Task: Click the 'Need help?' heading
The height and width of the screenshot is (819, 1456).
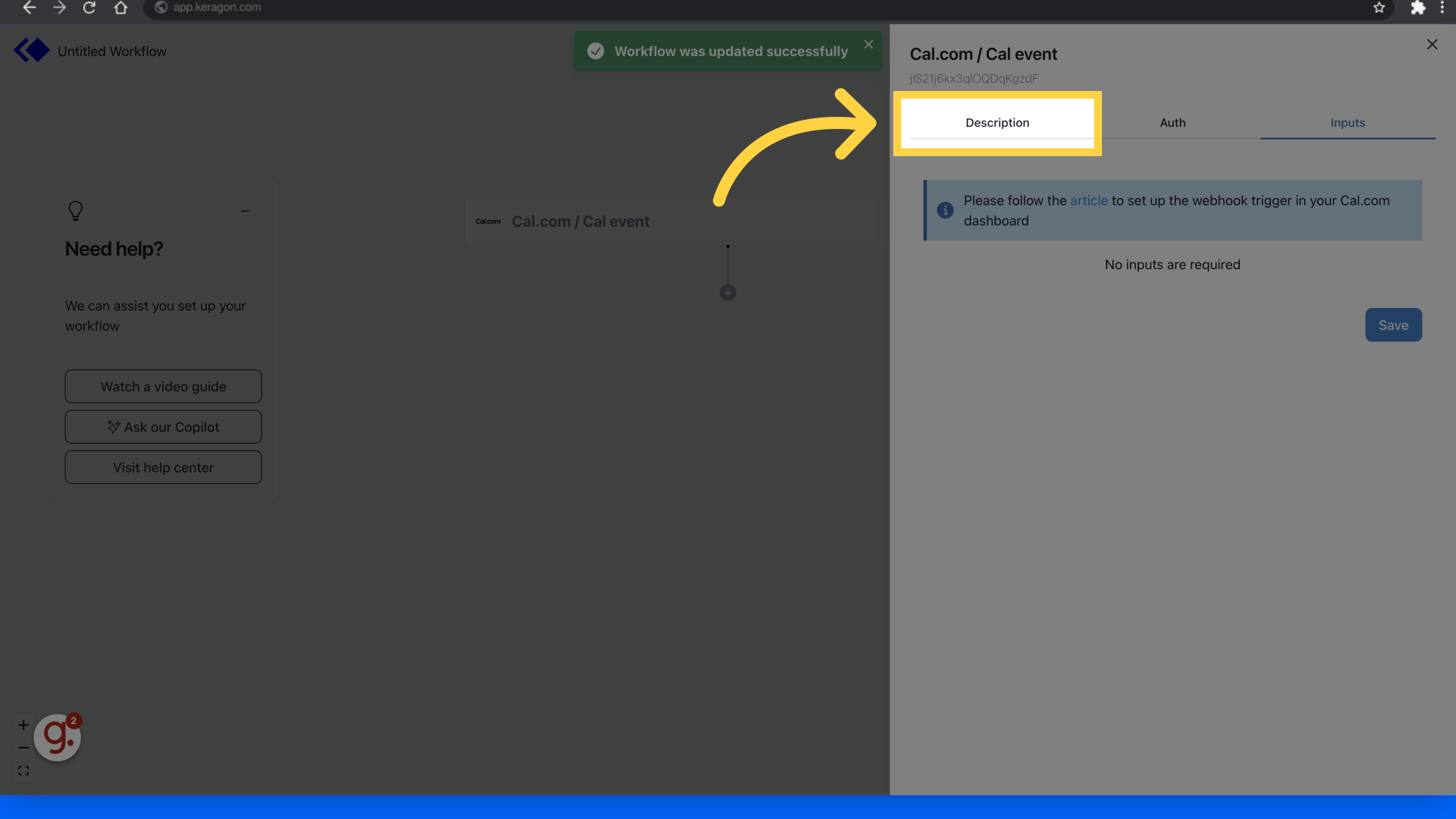Action: 114,249
